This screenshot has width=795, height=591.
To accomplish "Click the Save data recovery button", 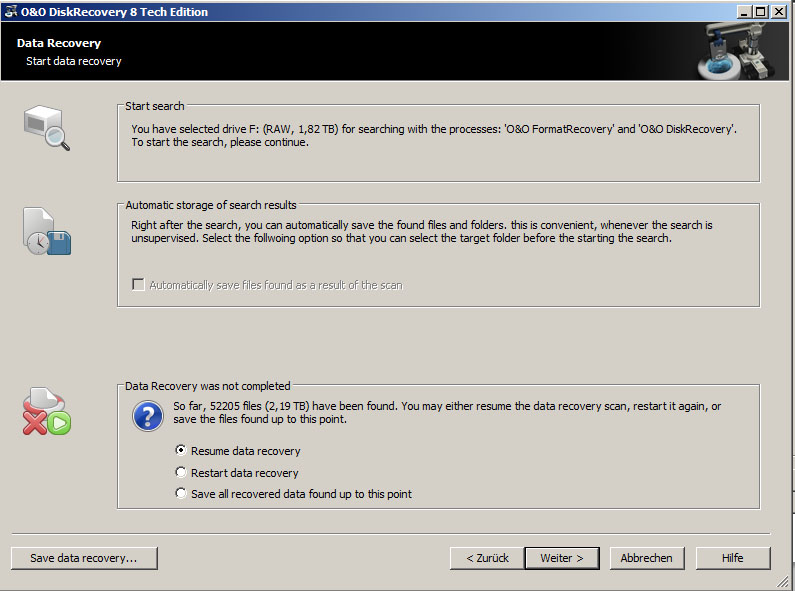I will [84, 558].
